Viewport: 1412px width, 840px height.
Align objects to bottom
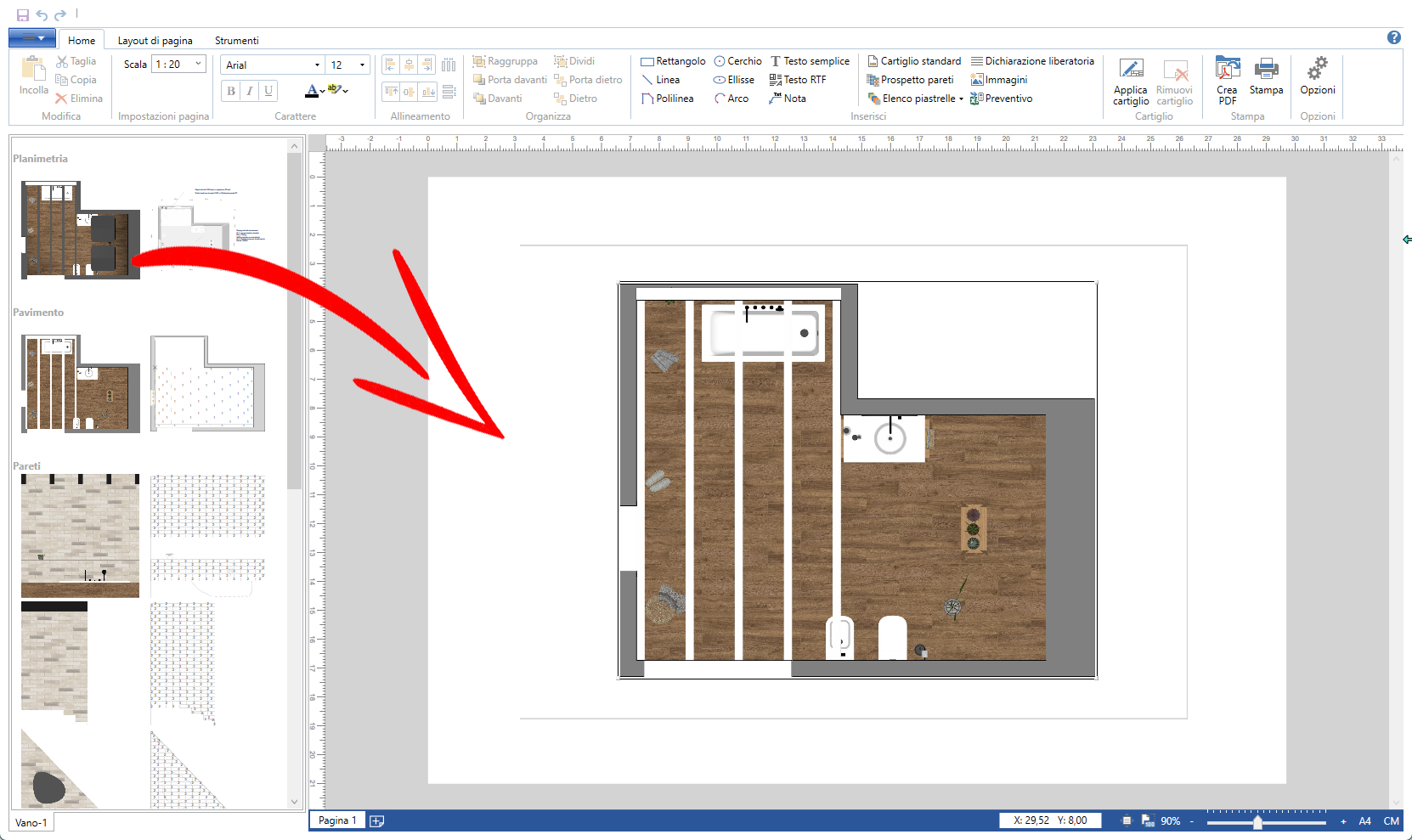[427, 91]
